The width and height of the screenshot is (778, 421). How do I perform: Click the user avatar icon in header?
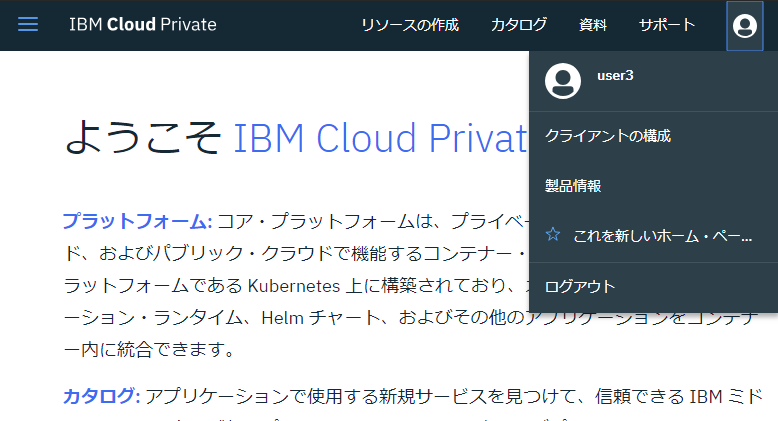click(x=745, y=26)
